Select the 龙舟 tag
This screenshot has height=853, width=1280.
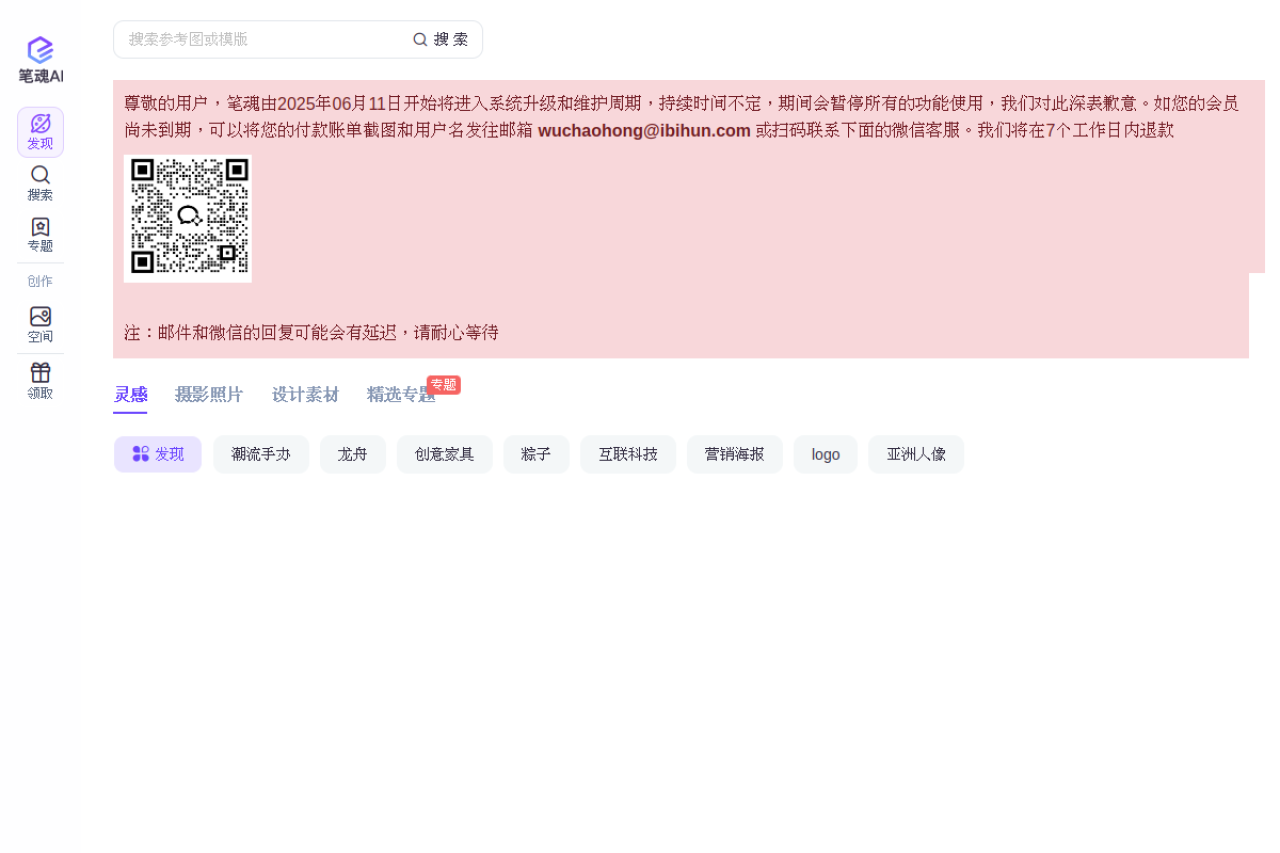click(352, 454)
